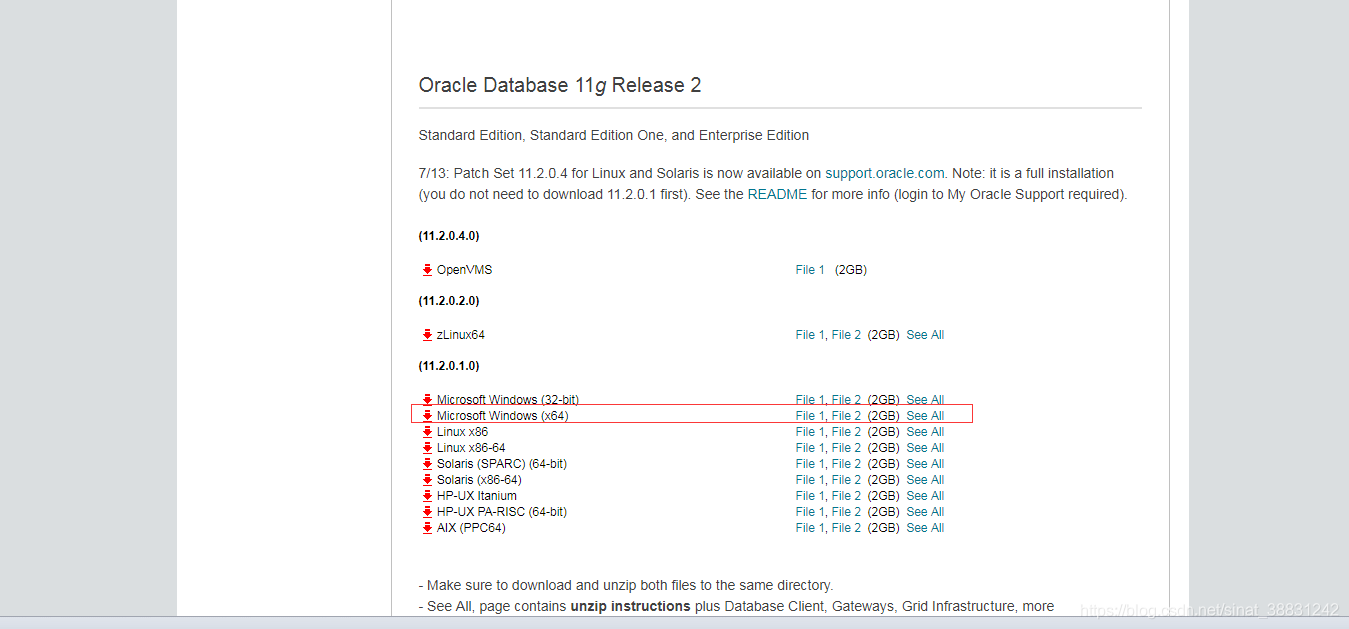Click download icon for Linux x86
Viewport: 1349px width, 629px height.
point(427,432)
